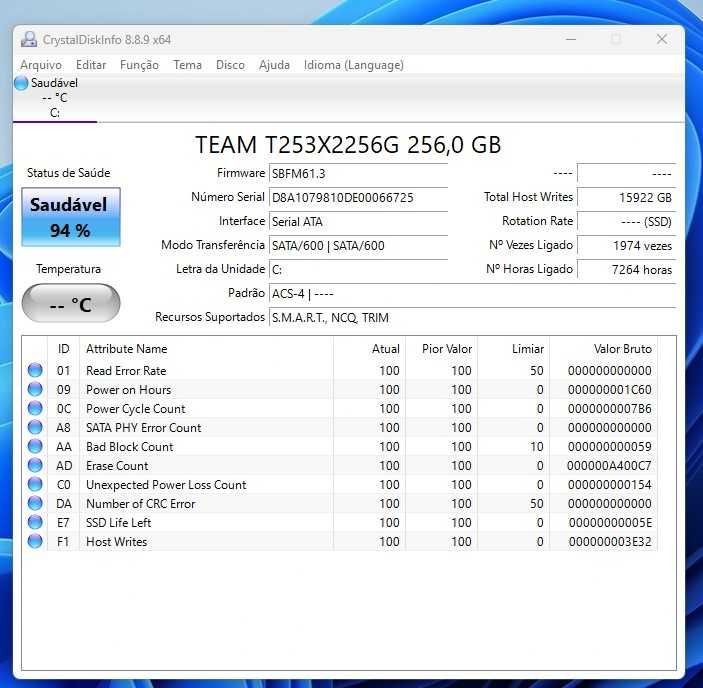Viewport: 703px width, 688px height.
Task: Open the Ajuda menu
Action: [274, 65]
